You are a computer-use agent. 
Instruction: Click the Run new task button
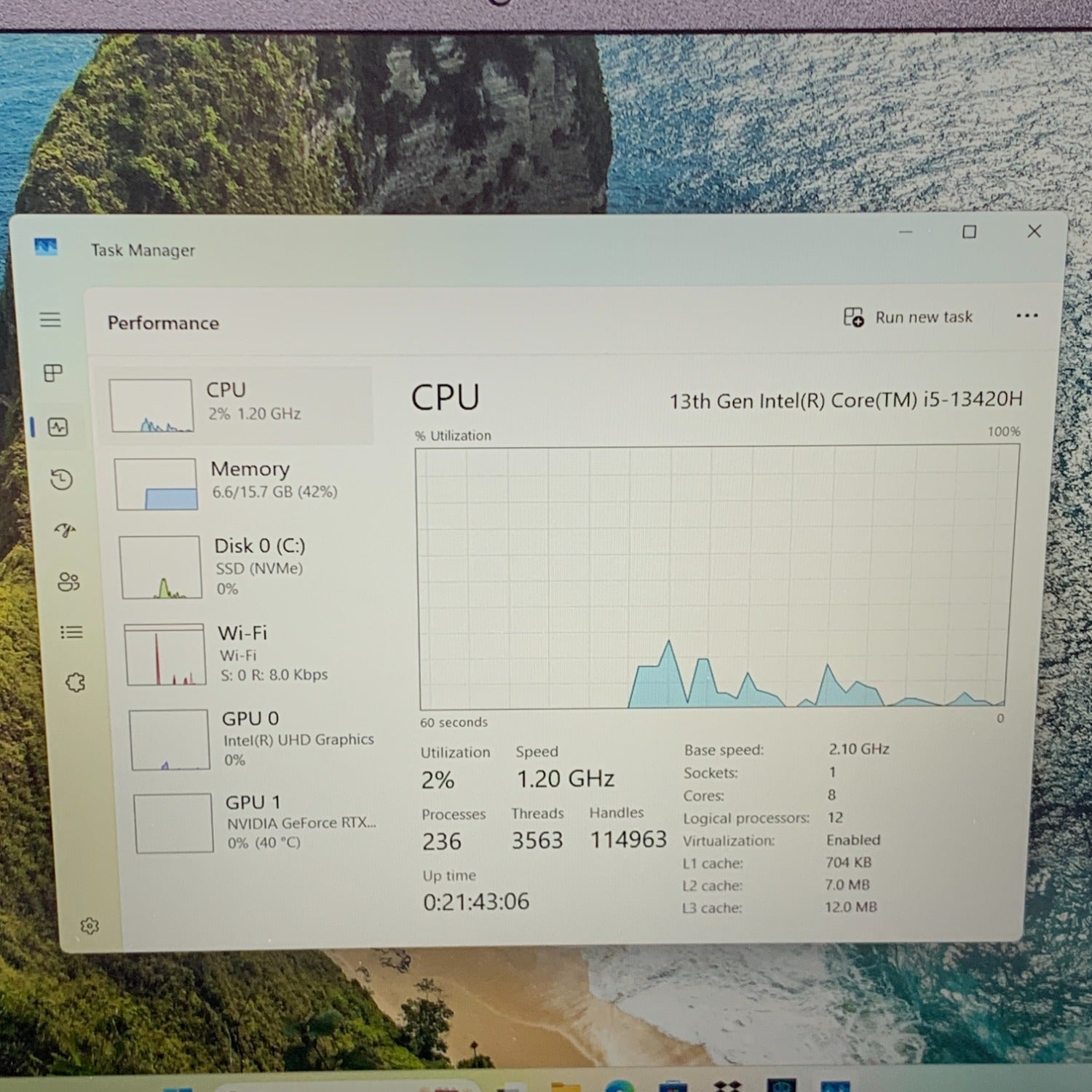click(909, 317)
